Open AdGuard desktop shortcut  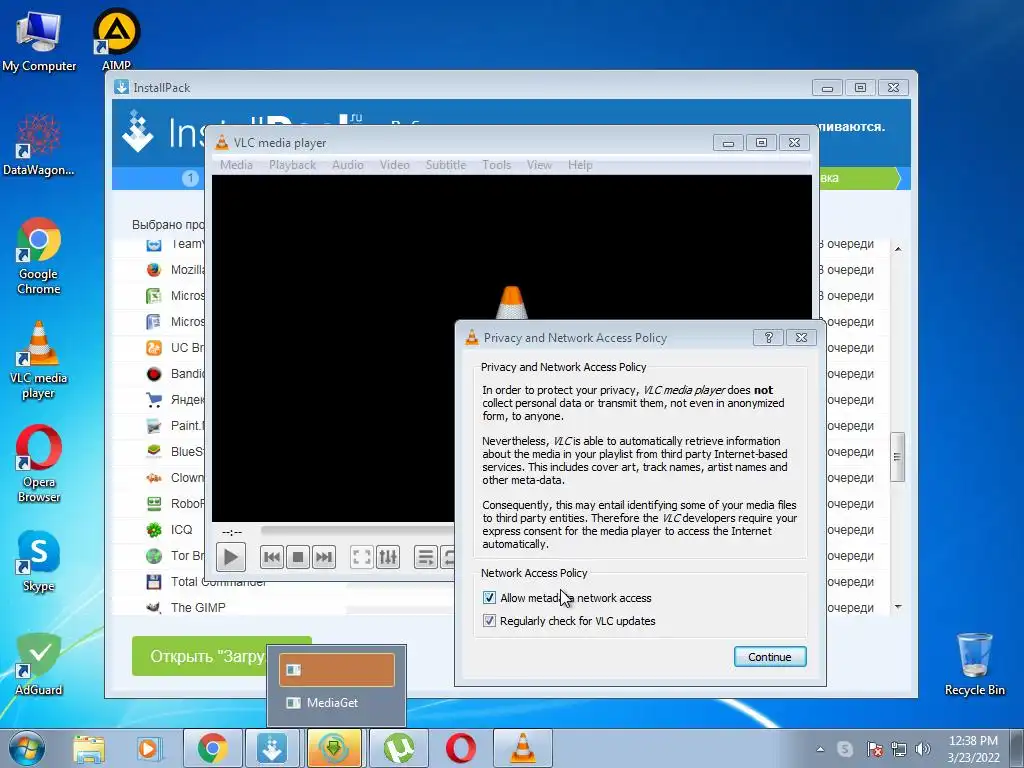point(39,665)
